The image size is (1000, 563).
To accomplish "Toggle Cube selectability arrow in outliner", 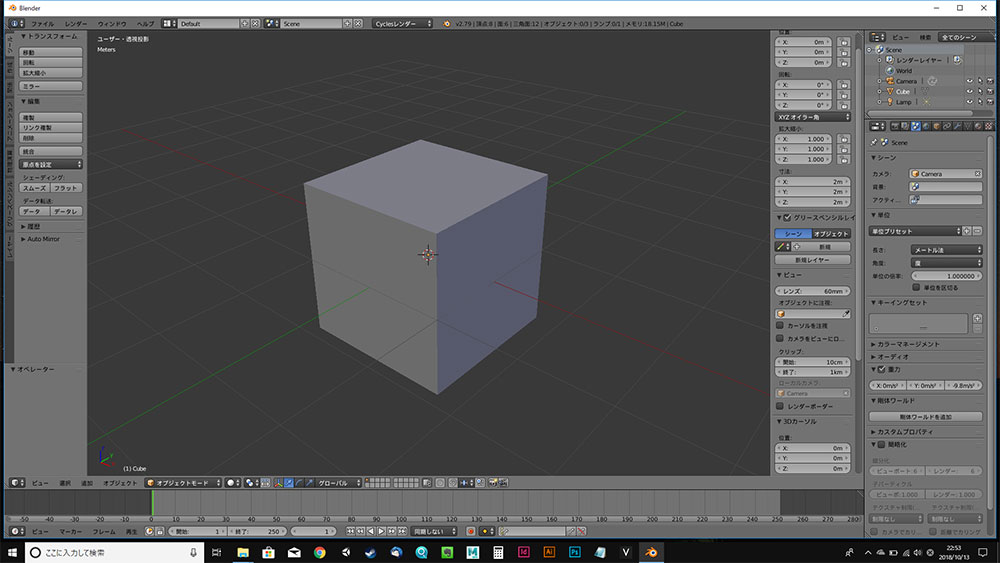I will [980, 91].
